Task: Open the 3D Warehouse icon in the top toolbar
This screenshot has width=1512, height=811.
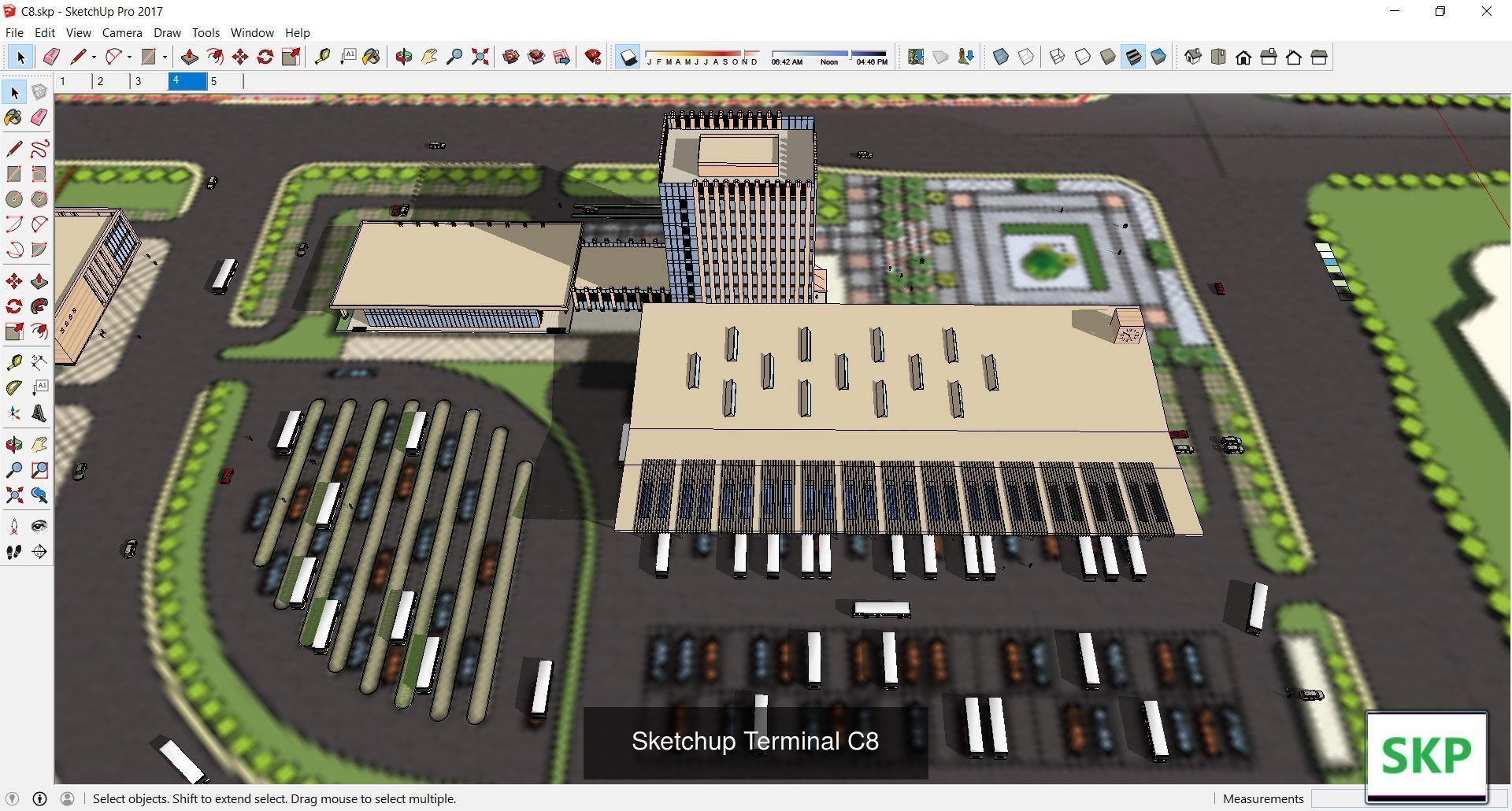Action: coord(511,57)
